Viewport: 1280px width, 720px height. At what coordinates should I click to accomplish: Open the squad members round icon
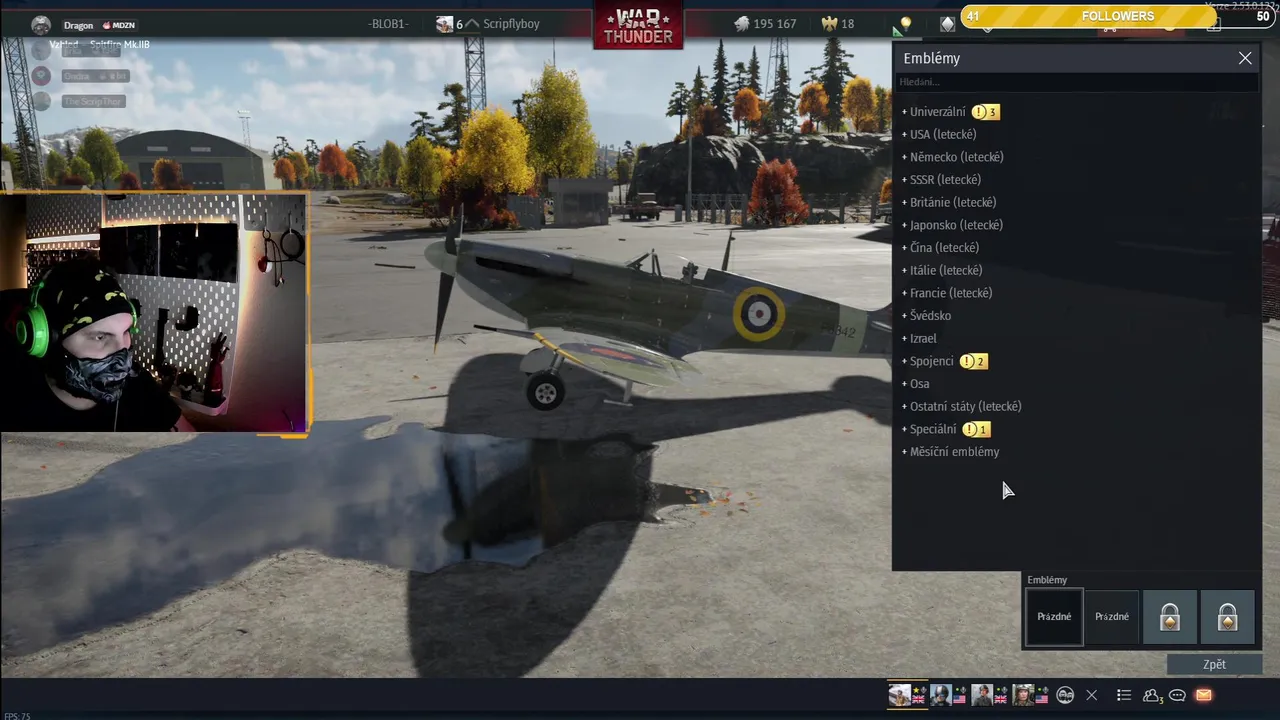1065,695
